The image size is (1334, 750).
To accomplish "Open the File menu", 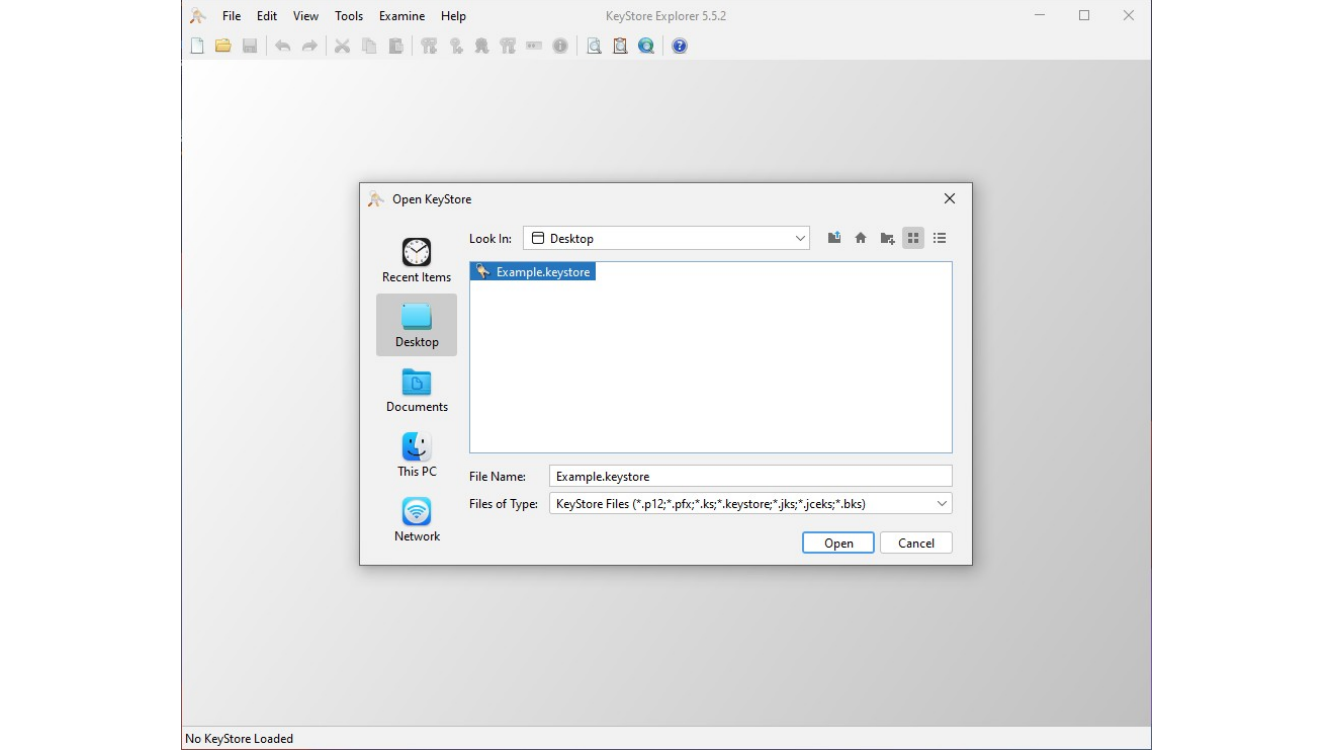I will [232, 16].
